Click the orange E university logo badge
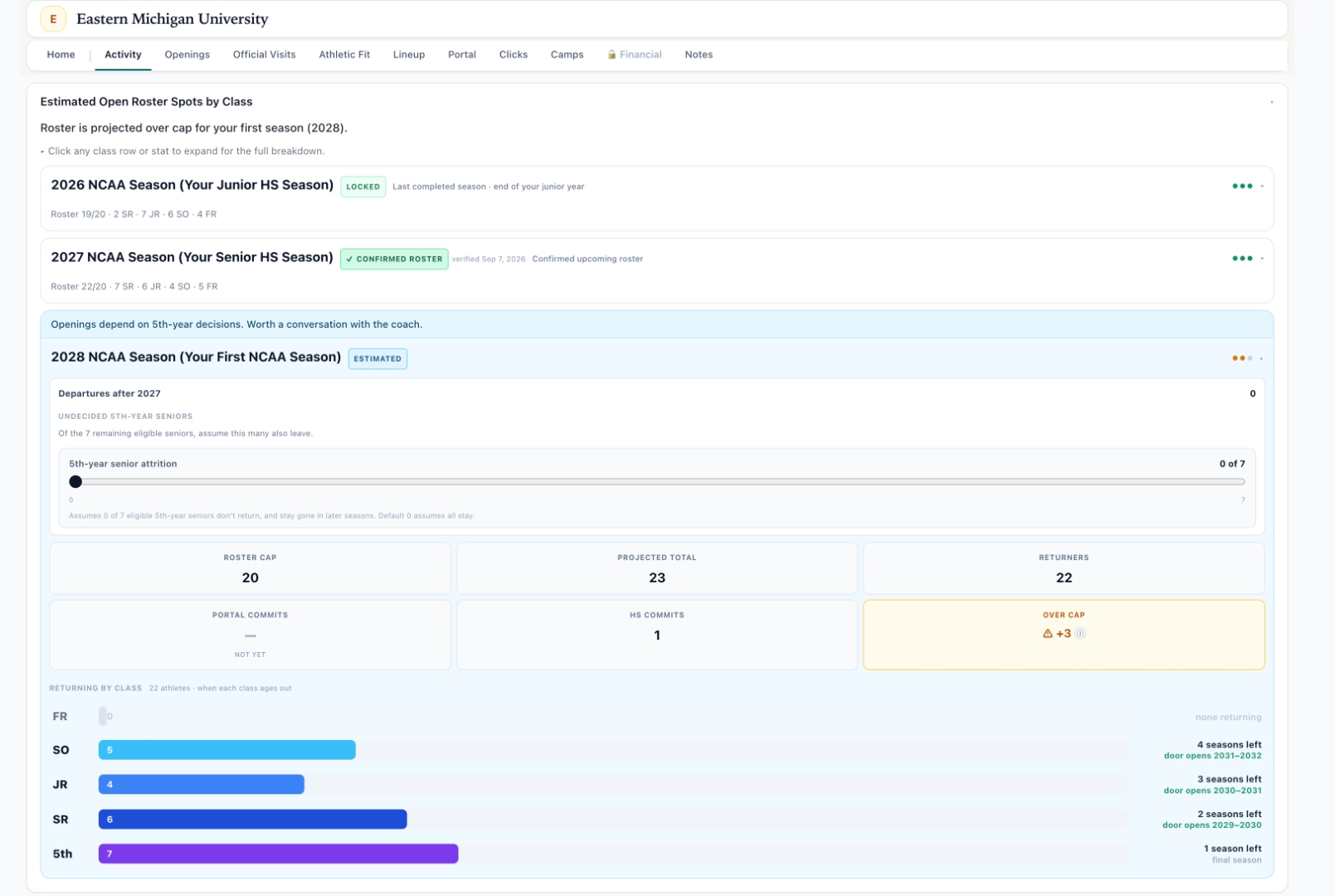Image resolution: width=1335 pixels, height=896 pixels. [53, 18]
